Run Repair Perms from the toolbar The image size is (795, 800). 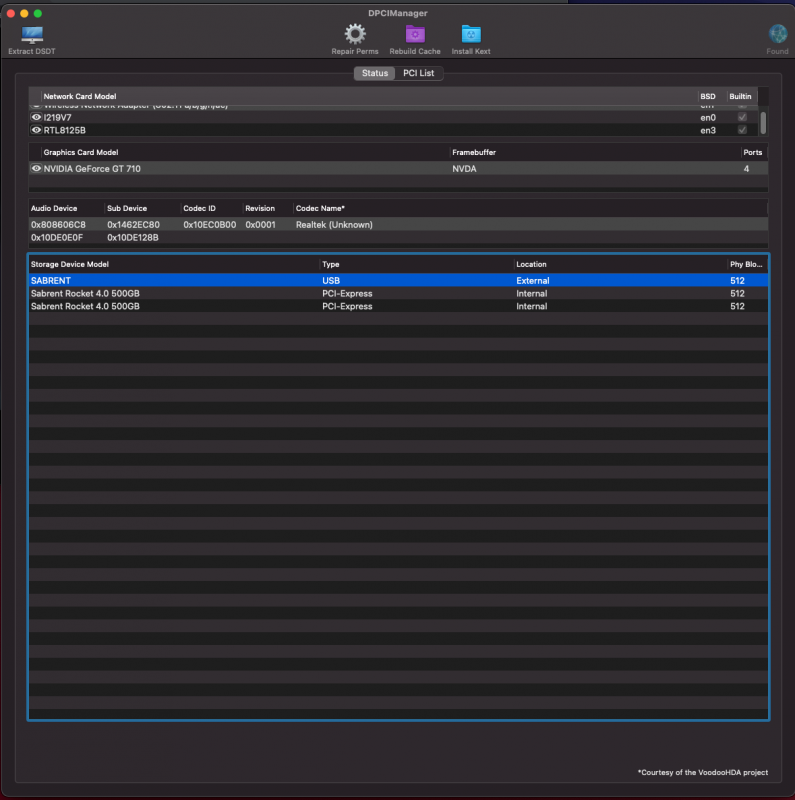pos(355,35)
